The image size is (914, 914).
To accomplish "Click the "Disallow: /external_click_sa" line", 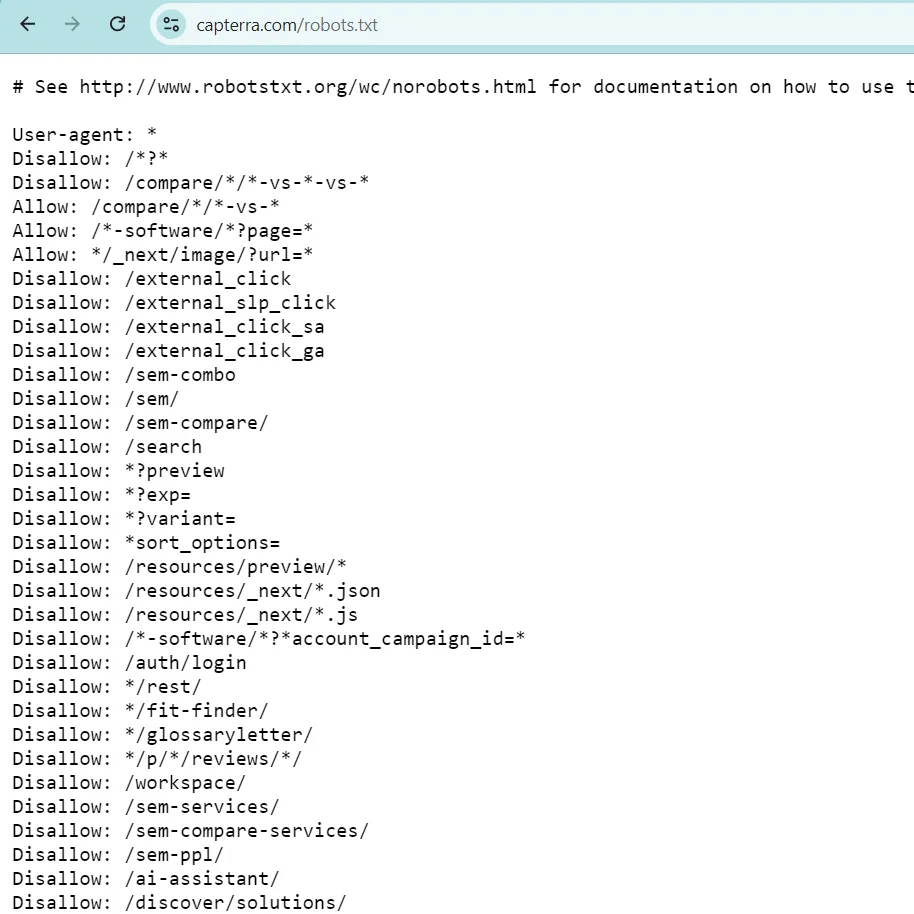I will coord(168,326).
